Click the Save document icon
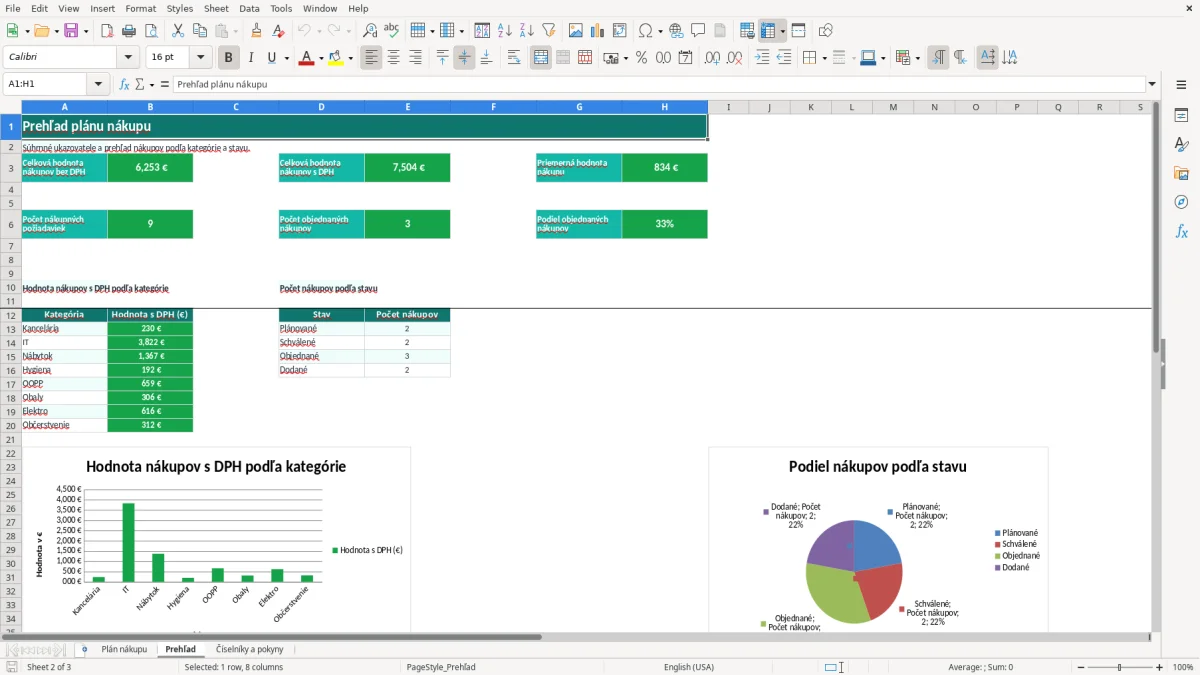1200x675 pixels. [x=71, y=31]
